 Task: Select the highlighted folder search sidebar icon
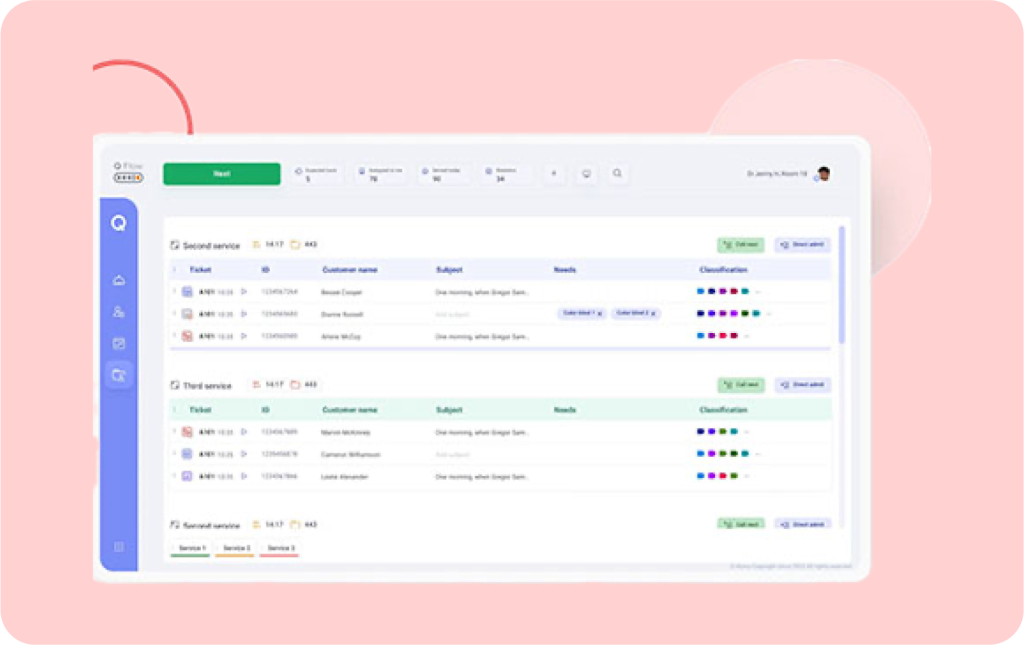[119, 375]
